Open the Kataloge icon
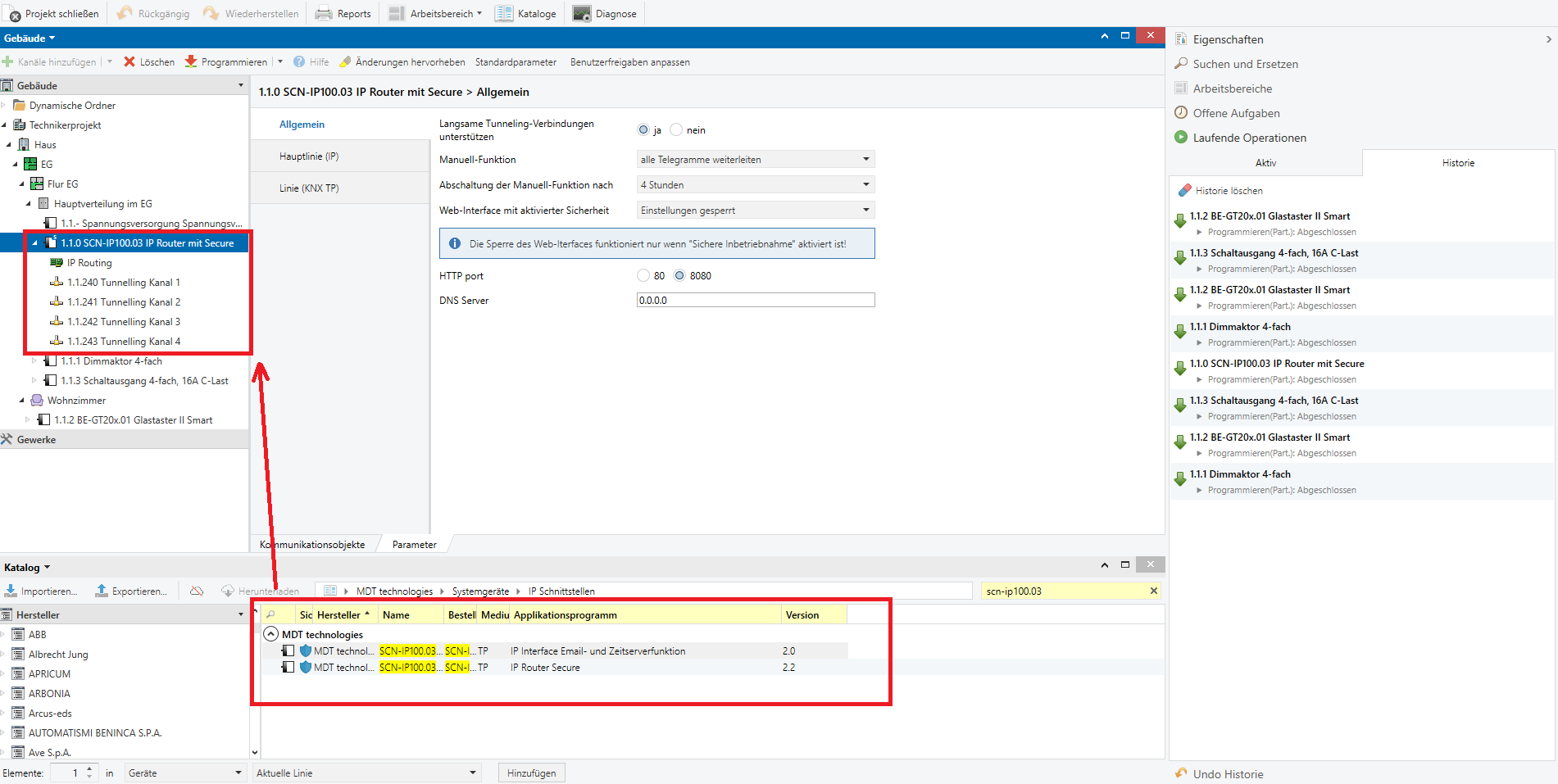Screen dimensions: 1558x784 (504, 13)
